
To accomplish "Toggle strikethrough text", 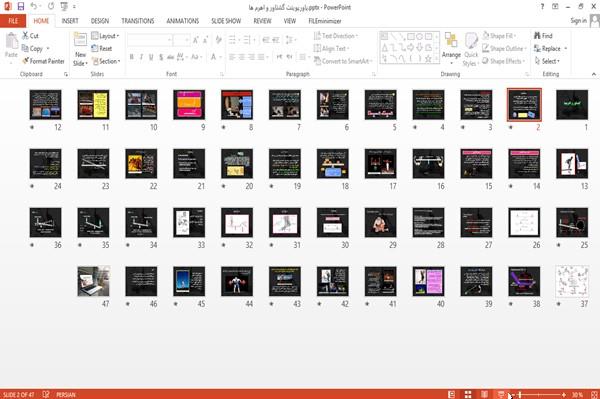I will click(x=171, y=57).
